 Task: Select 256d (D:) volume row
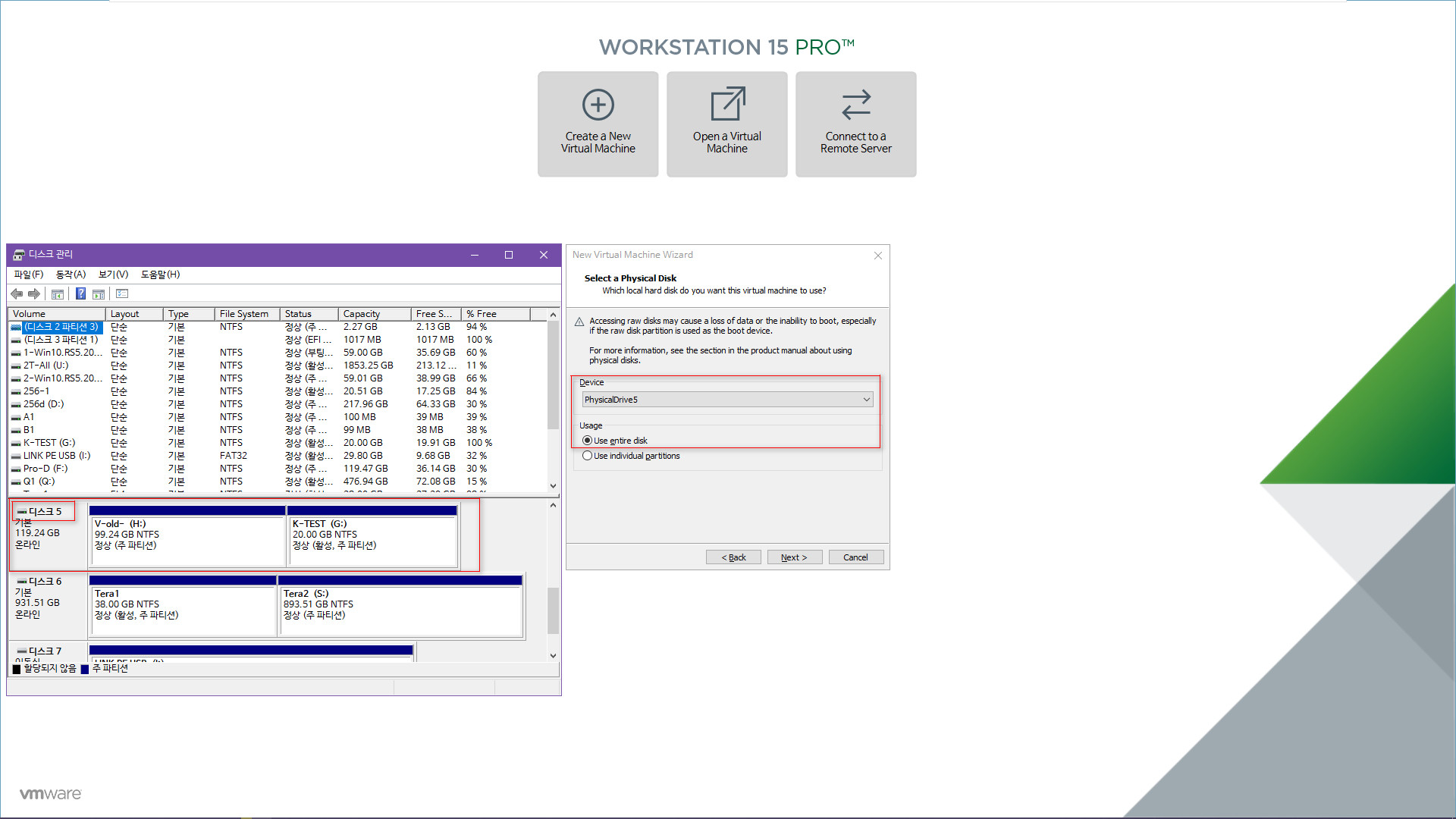point(277,404)
